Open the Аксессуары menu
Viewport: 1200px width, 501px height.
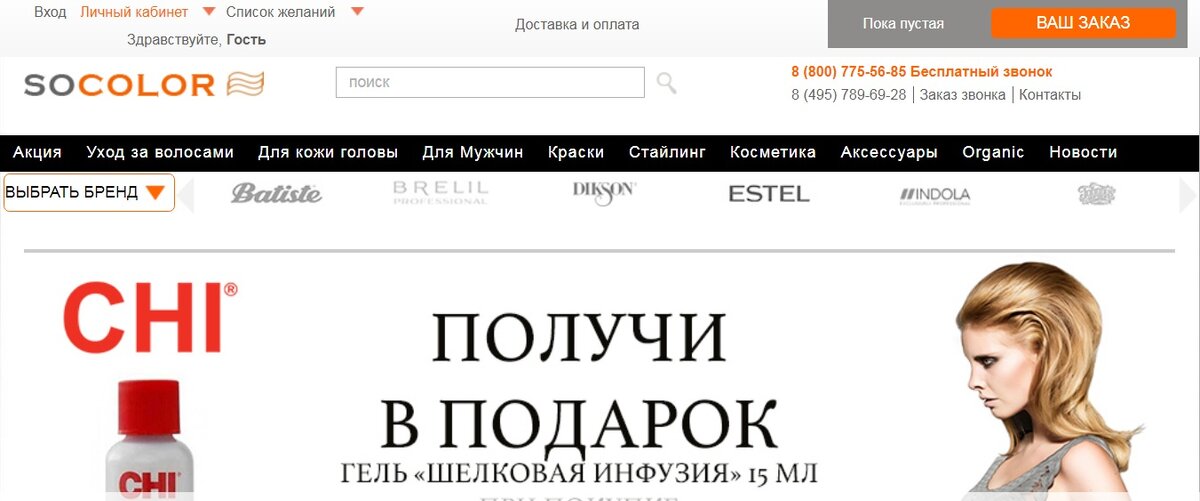(x=889, y=152)
